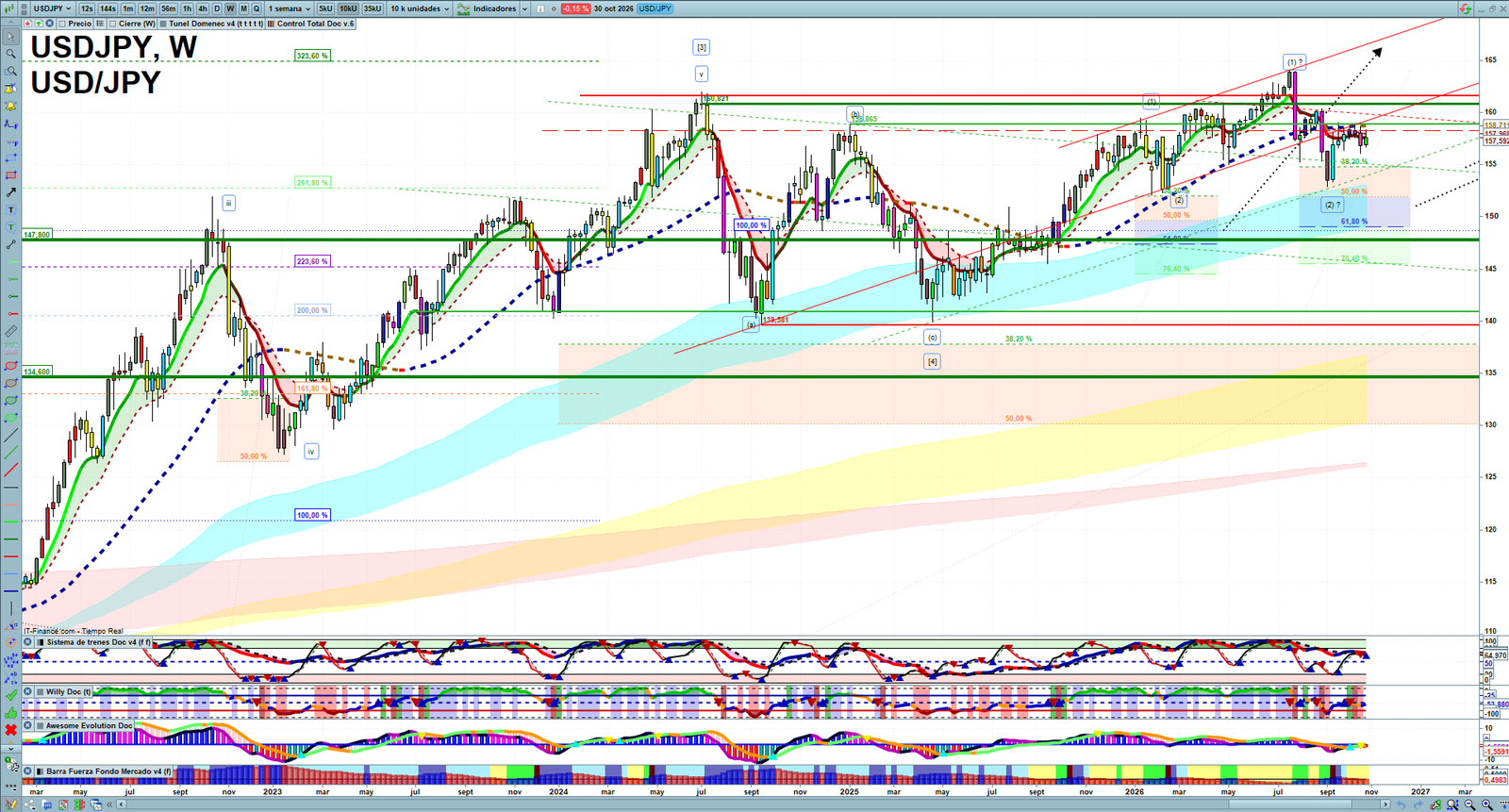
Task: Set history to 35kU units
Action: [373, 8]
